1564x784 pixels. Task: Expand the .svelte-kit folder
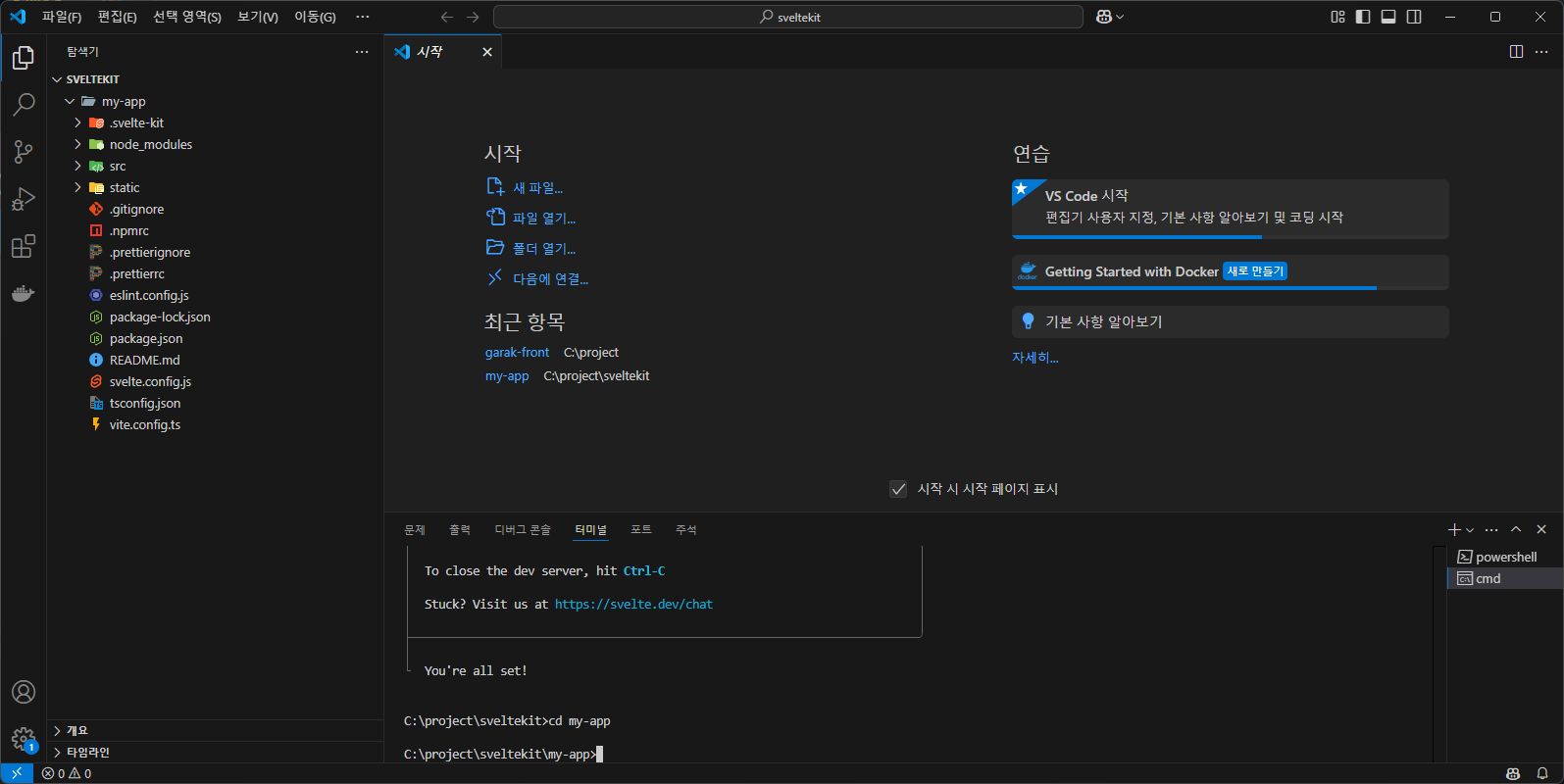(x=77, y=122)
